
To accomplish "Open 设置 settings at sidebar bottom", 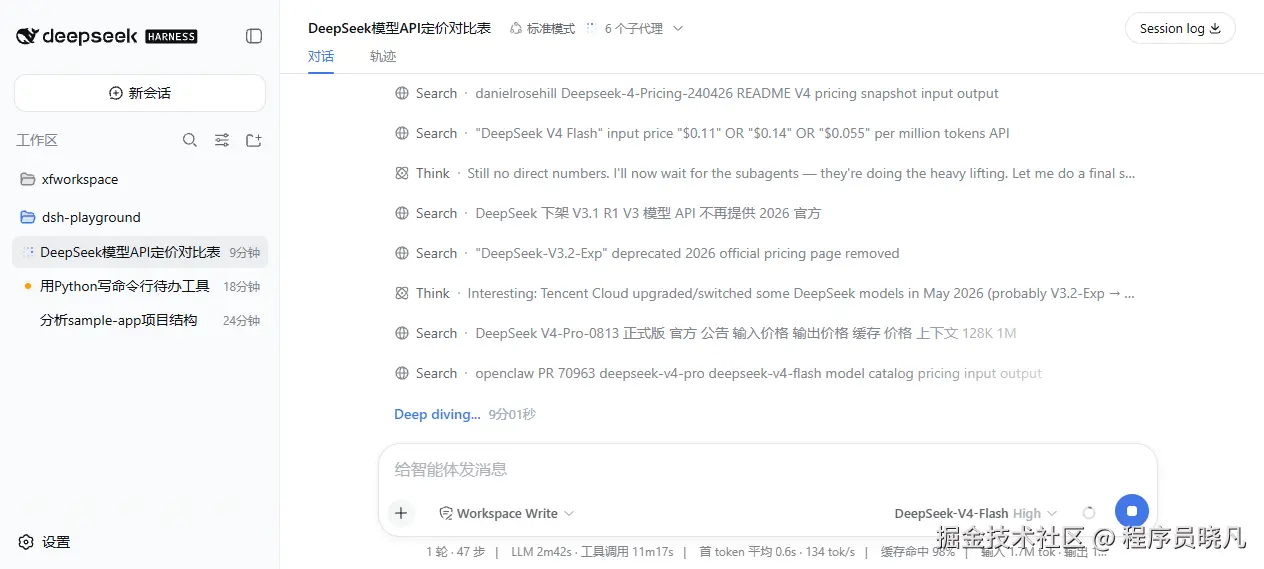I will tap(45, 542).
